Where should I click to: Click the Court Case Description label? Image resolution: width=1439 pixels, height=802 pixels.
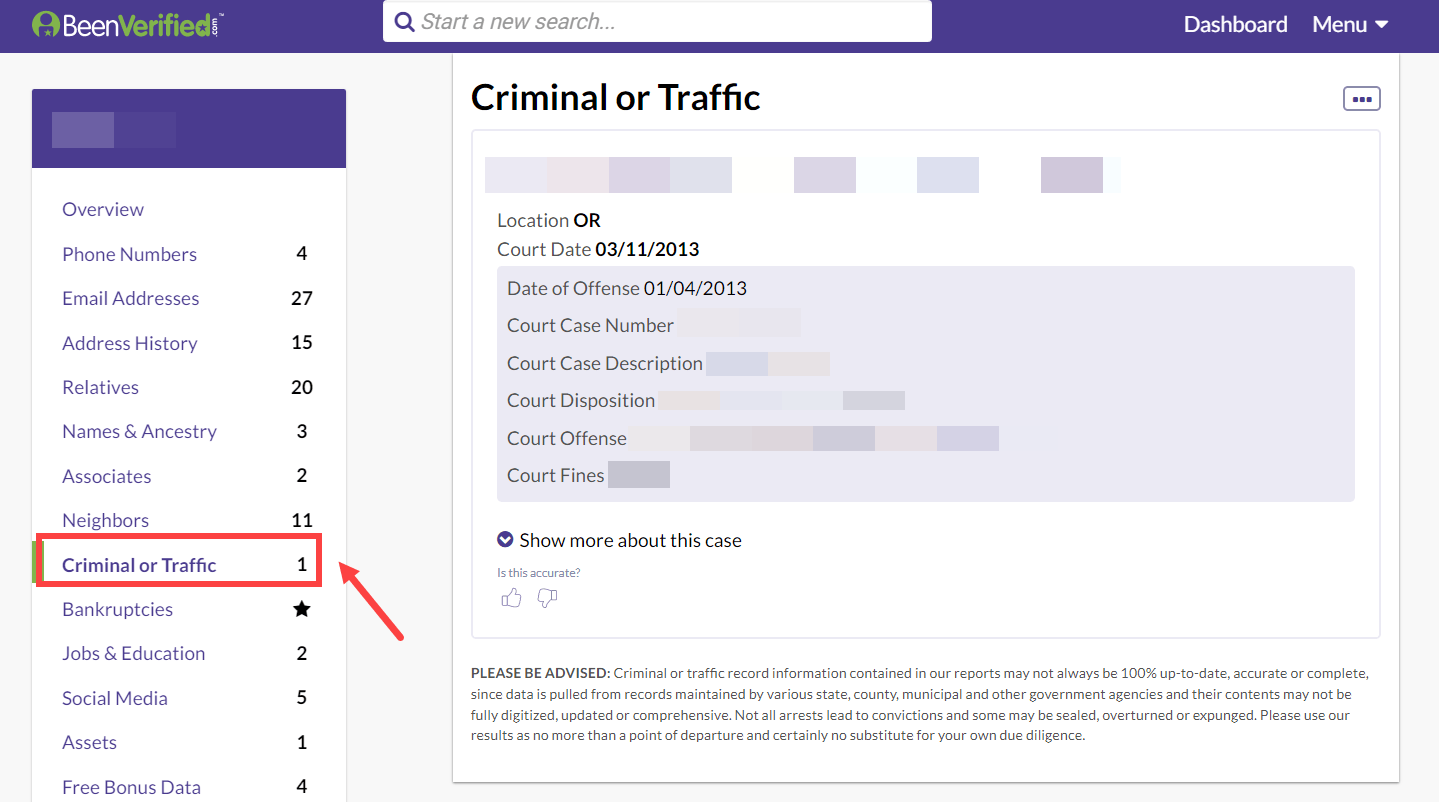coord(604,363)
